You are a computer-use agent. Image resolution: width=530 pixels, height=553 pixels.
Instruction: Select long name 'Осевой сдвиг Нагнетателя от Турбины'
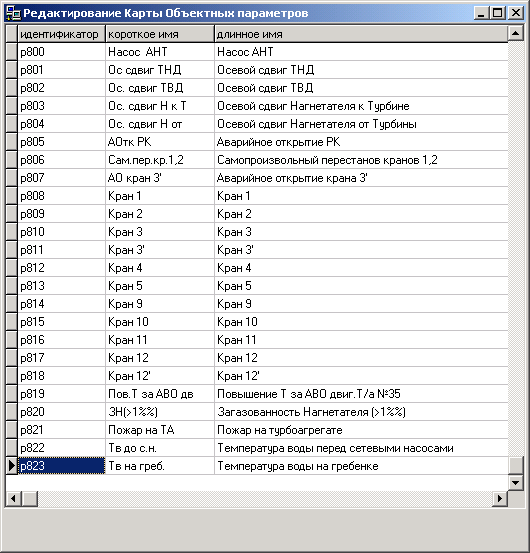tap(361, 124)
